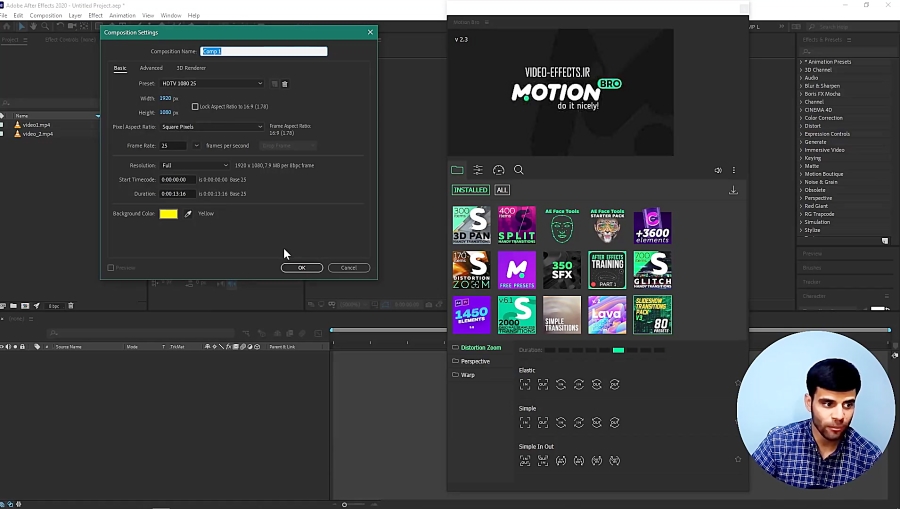Switch to the Advanced tab

(151, 68)
